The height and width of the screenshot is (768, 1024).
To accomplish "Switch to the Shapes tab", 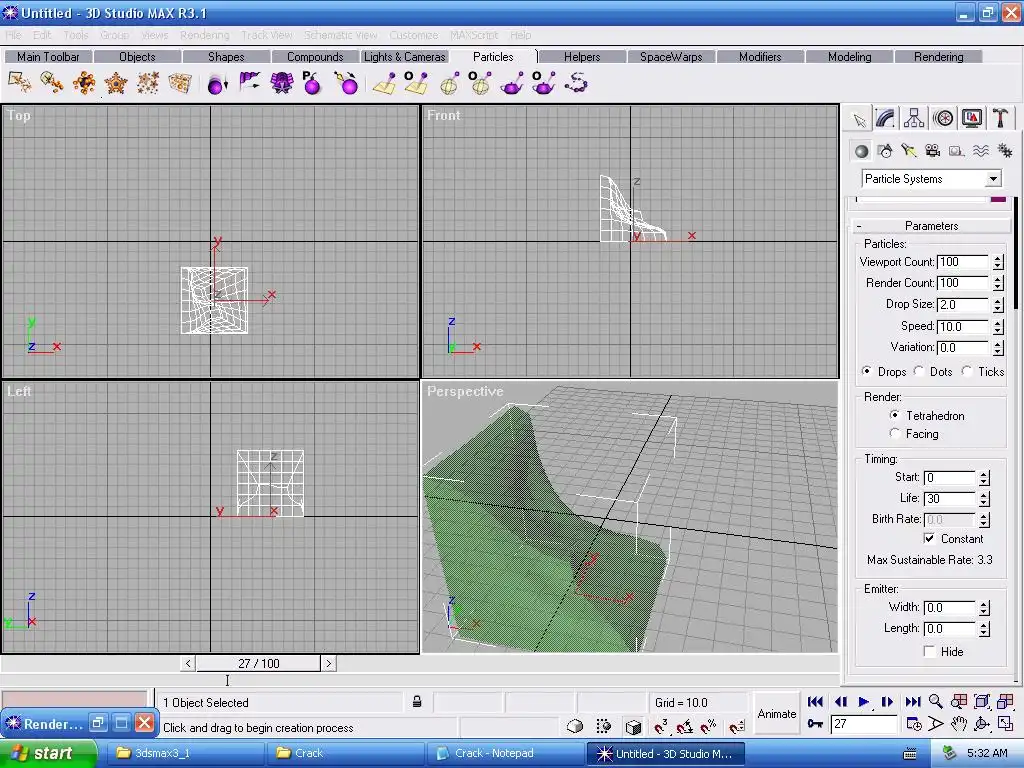I will pos(226,57).
